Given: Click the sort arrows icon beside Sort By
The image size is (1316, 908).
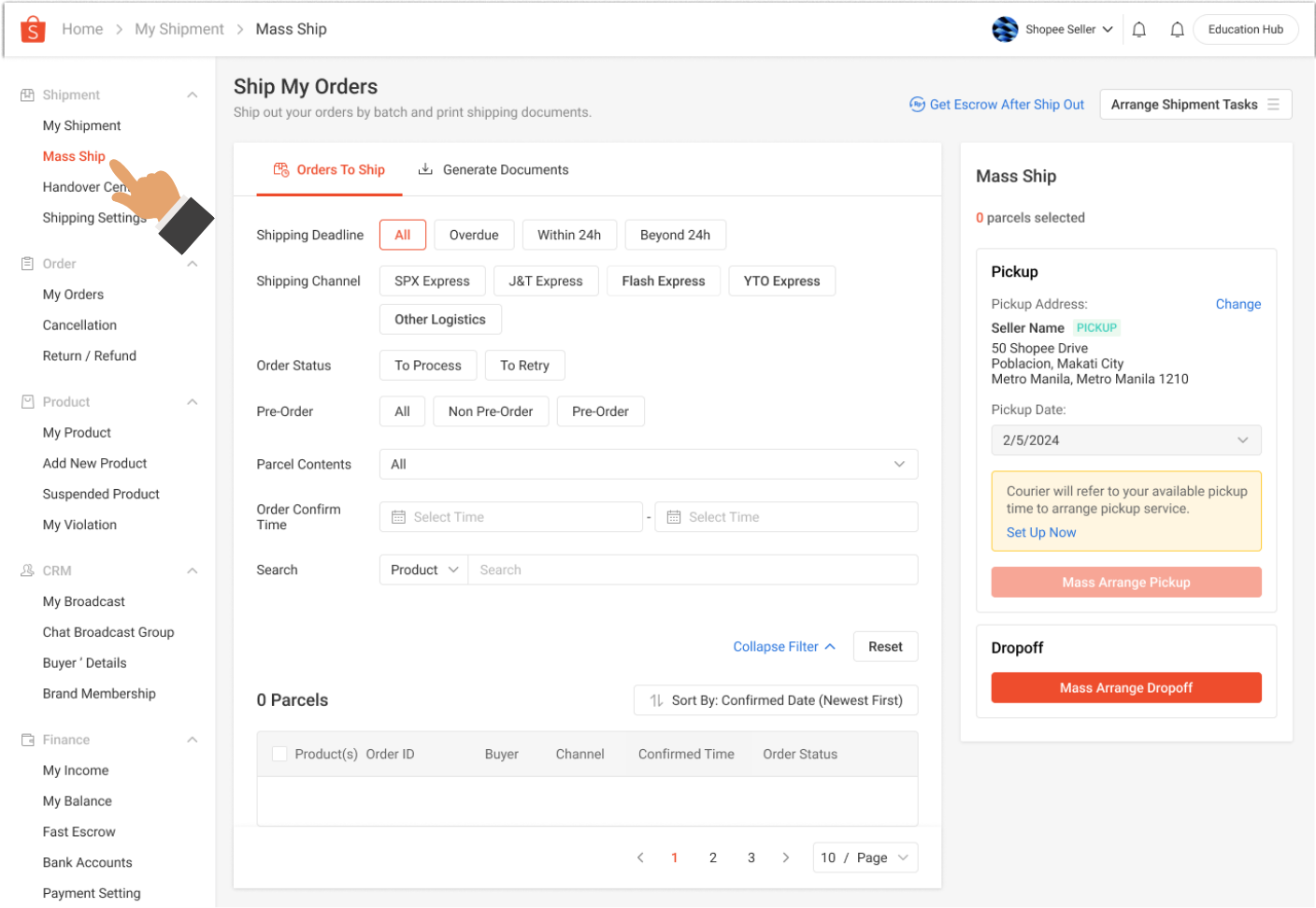Looking at the screenshot, I should [x=656, y=700].
